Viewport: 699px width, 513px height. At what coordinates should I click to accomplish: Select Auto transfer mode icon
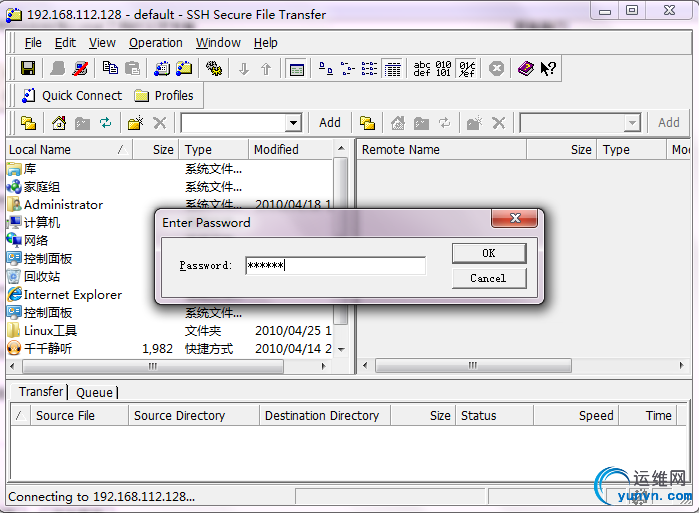467,69
